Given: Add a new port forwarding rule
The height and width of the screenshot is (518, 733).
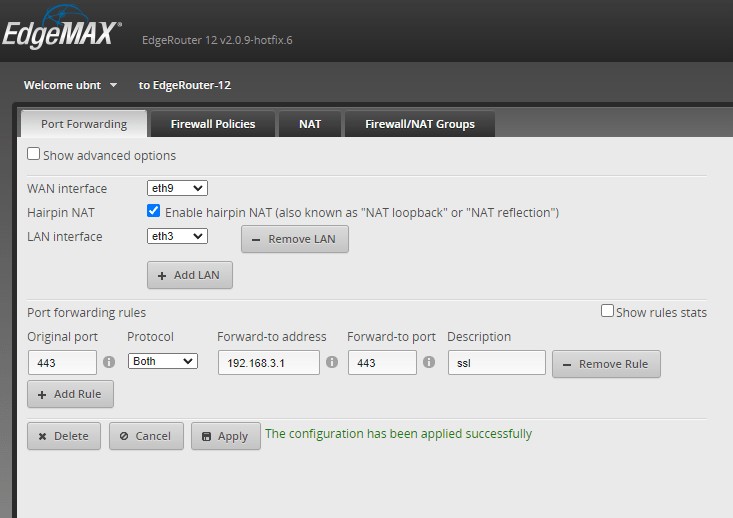Looking at the screenshot, I should click(x=70, y=394).
